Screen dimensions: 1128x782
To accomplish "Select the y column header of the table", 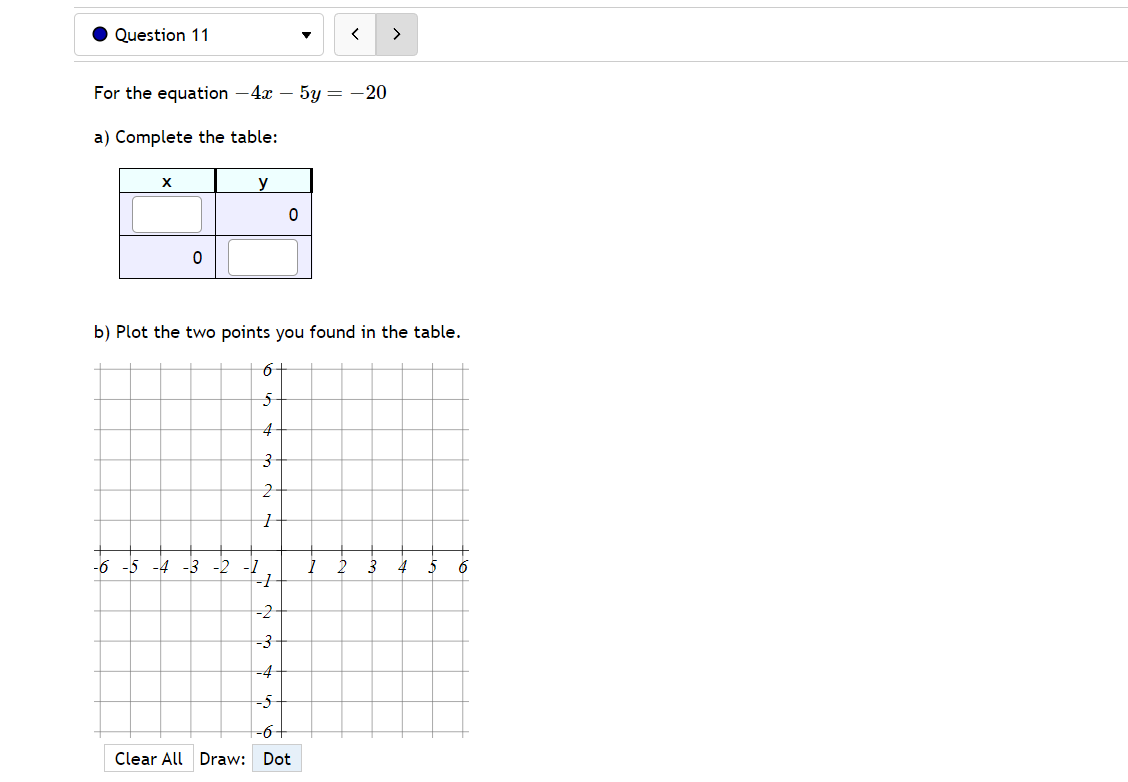I will coord(263,180).
